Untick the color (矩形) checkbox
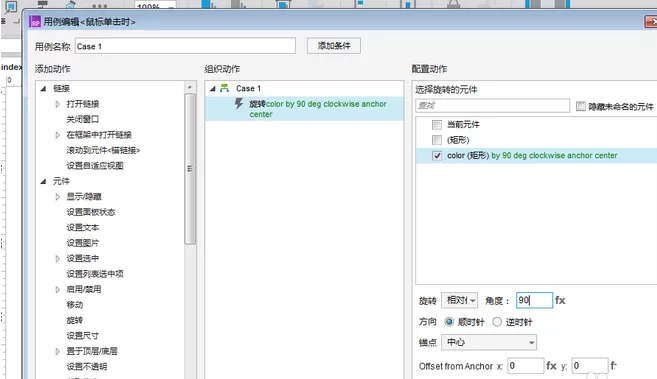Viewport: 657px width, 379px height. (437, 155)
